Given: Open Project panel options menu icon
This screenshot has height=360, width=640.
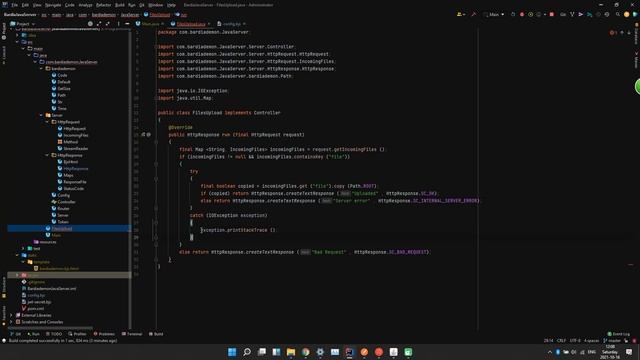Looking at the screenshot, I should [118, 24].
